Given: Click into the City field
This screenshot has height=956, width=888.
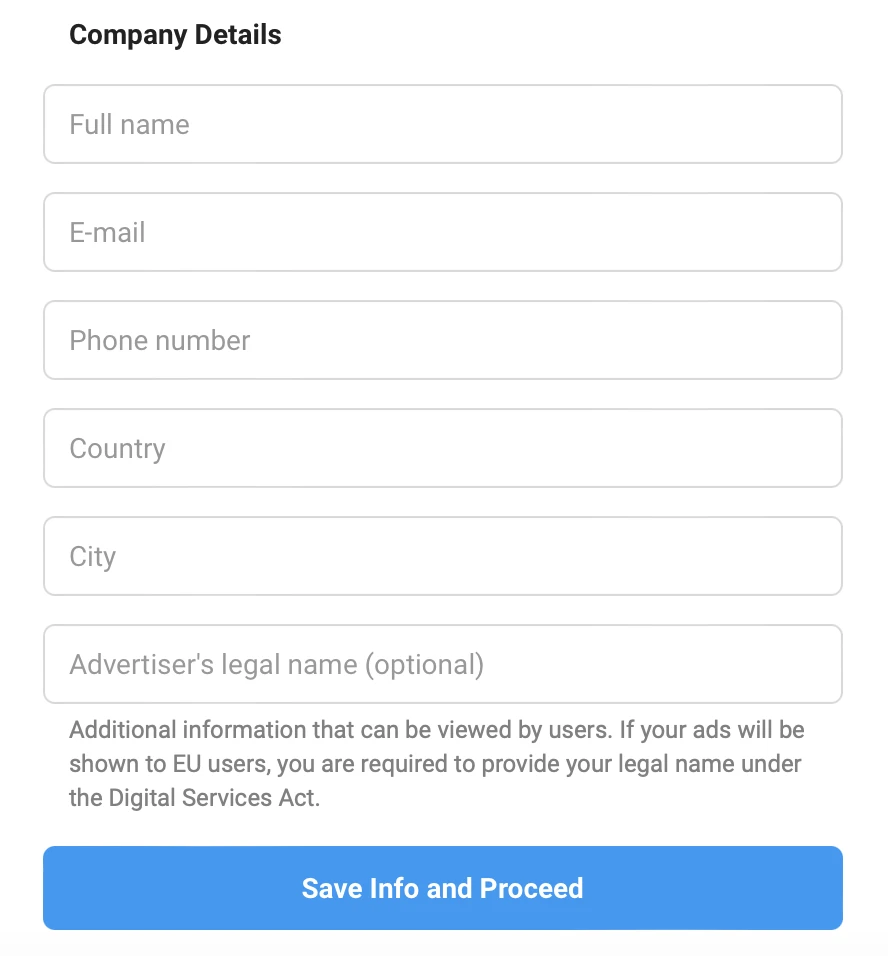Looking at the screenshot, I should pos(443,556).
